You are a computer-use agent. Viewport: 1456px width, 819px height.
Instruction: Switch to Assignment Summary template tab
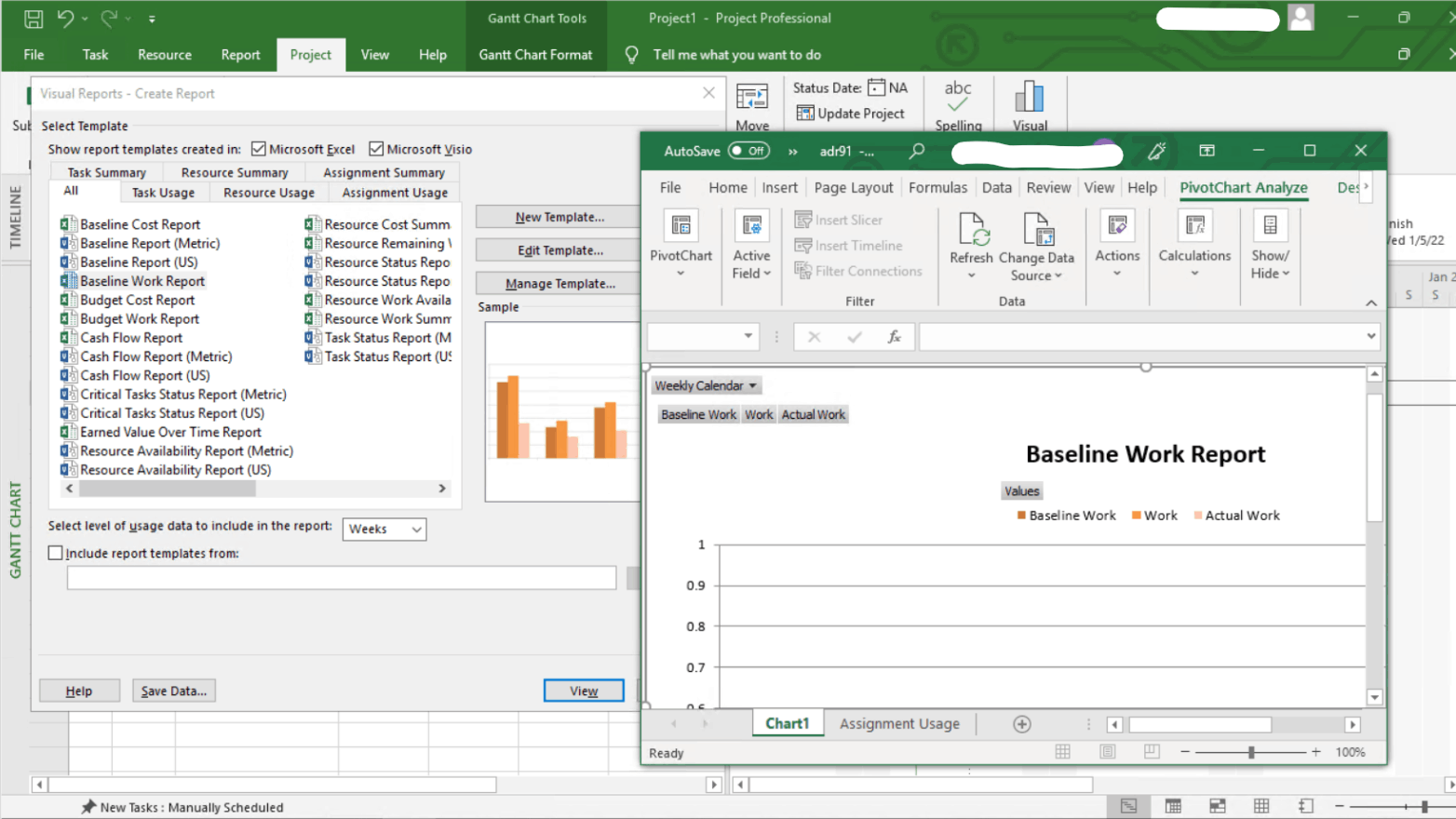(384, 172)
